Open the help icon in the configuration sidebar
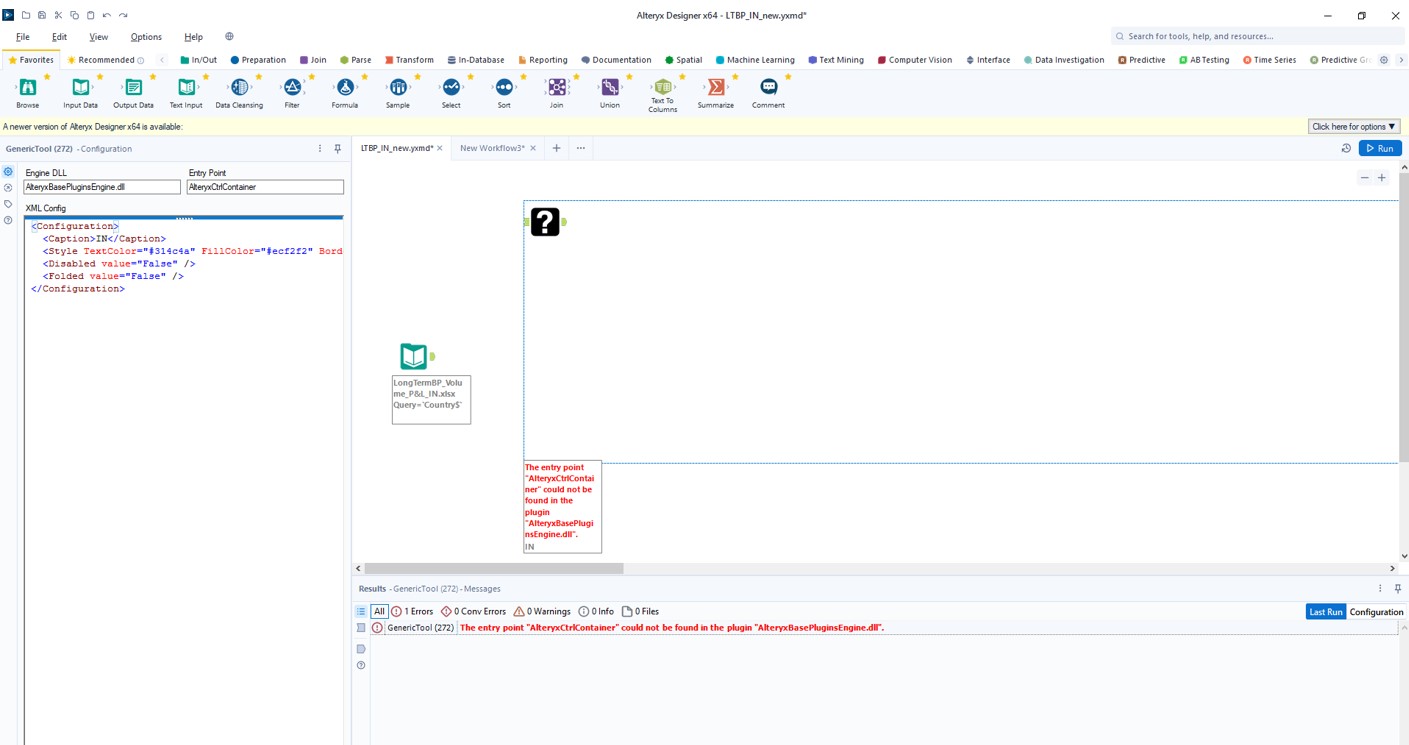Image resolution: width=1409 pixels, height=745 pixels. pyautogui.click(x=8, y=219)
